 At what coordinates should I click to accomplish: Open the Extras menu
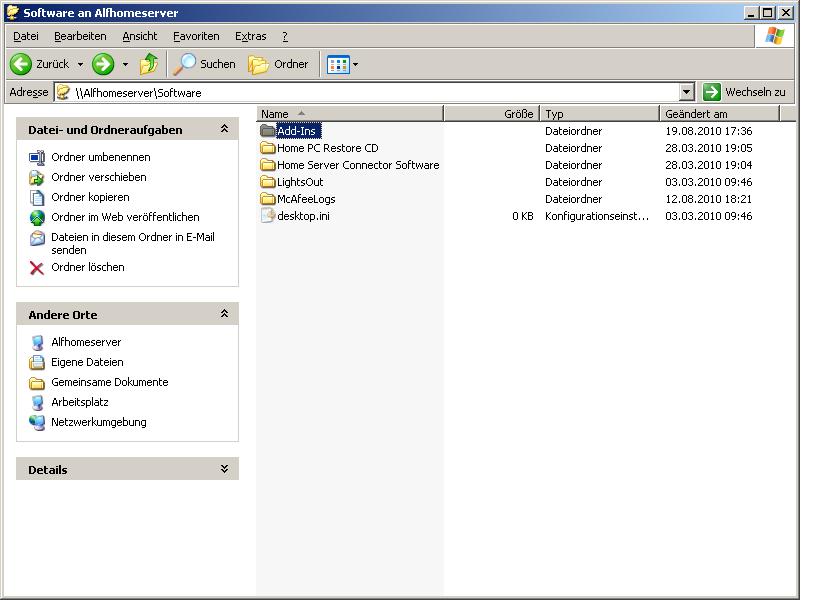coord(250,36)
